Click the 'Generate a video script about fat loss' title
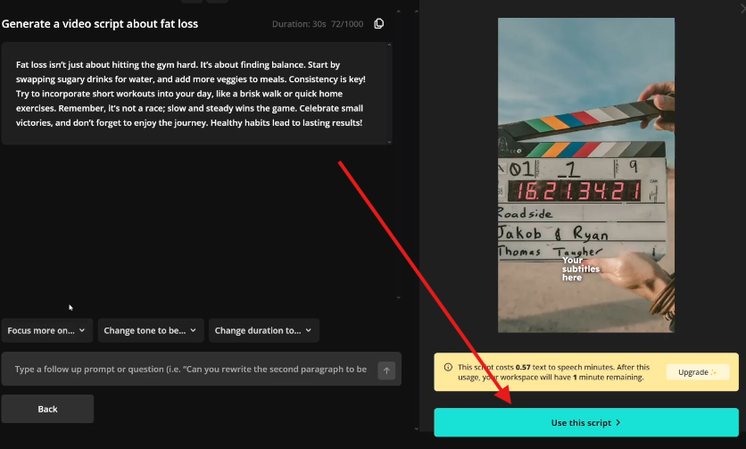 pos(100,24)
